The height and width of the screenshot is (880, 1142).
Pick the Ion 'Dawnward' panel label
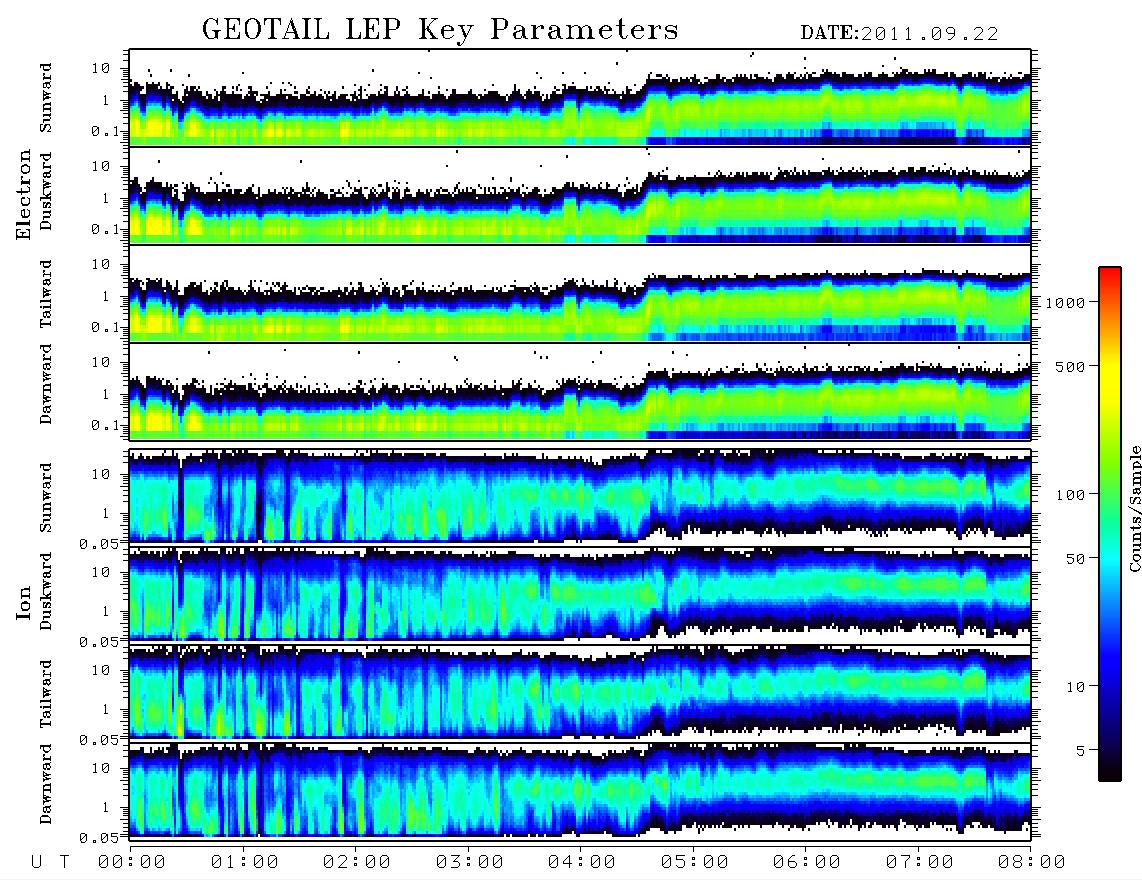pyautogui.click(x=46, y=784)
